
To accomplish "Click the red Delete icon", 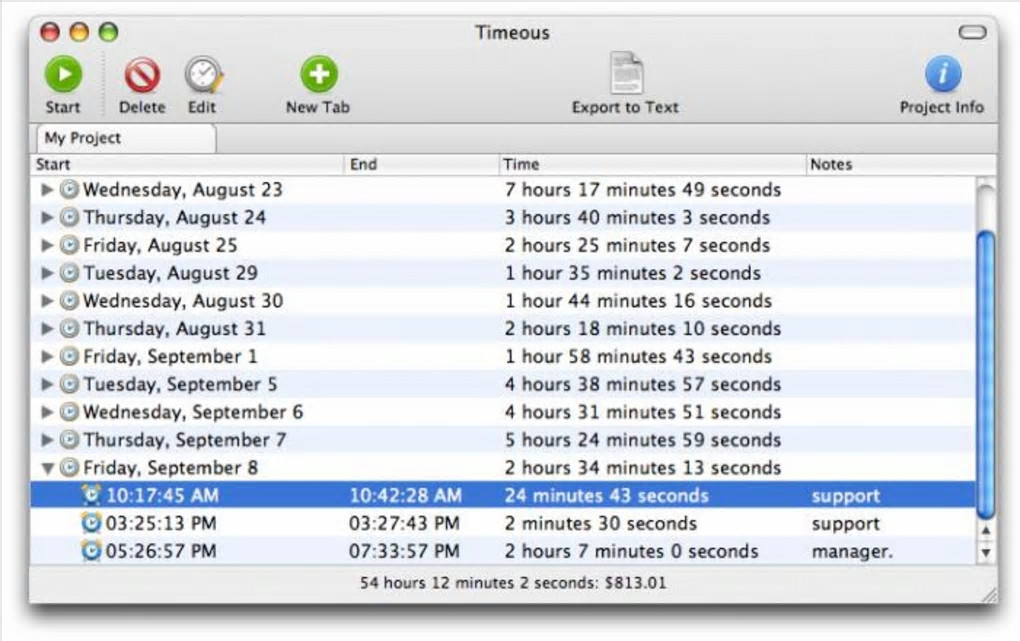I will pos(142,75).
